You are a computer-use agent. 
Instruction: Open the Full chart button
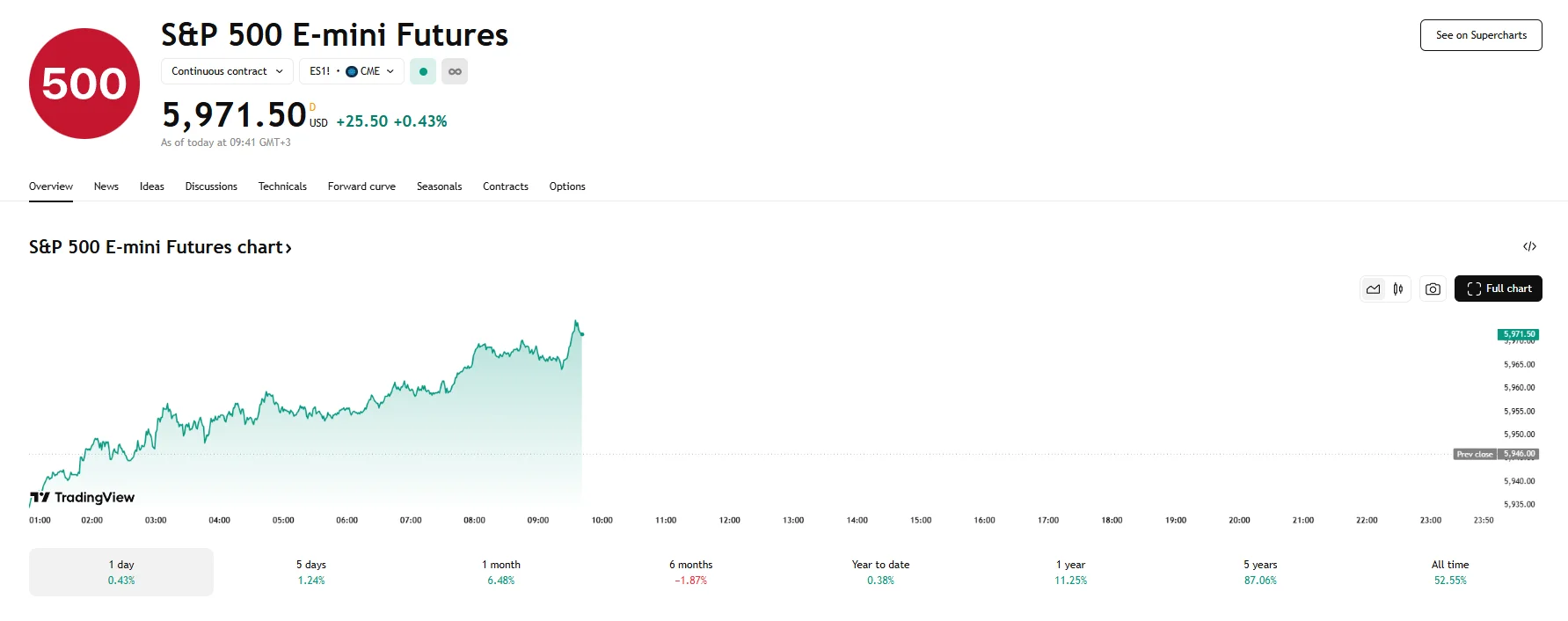(1499, 289)
